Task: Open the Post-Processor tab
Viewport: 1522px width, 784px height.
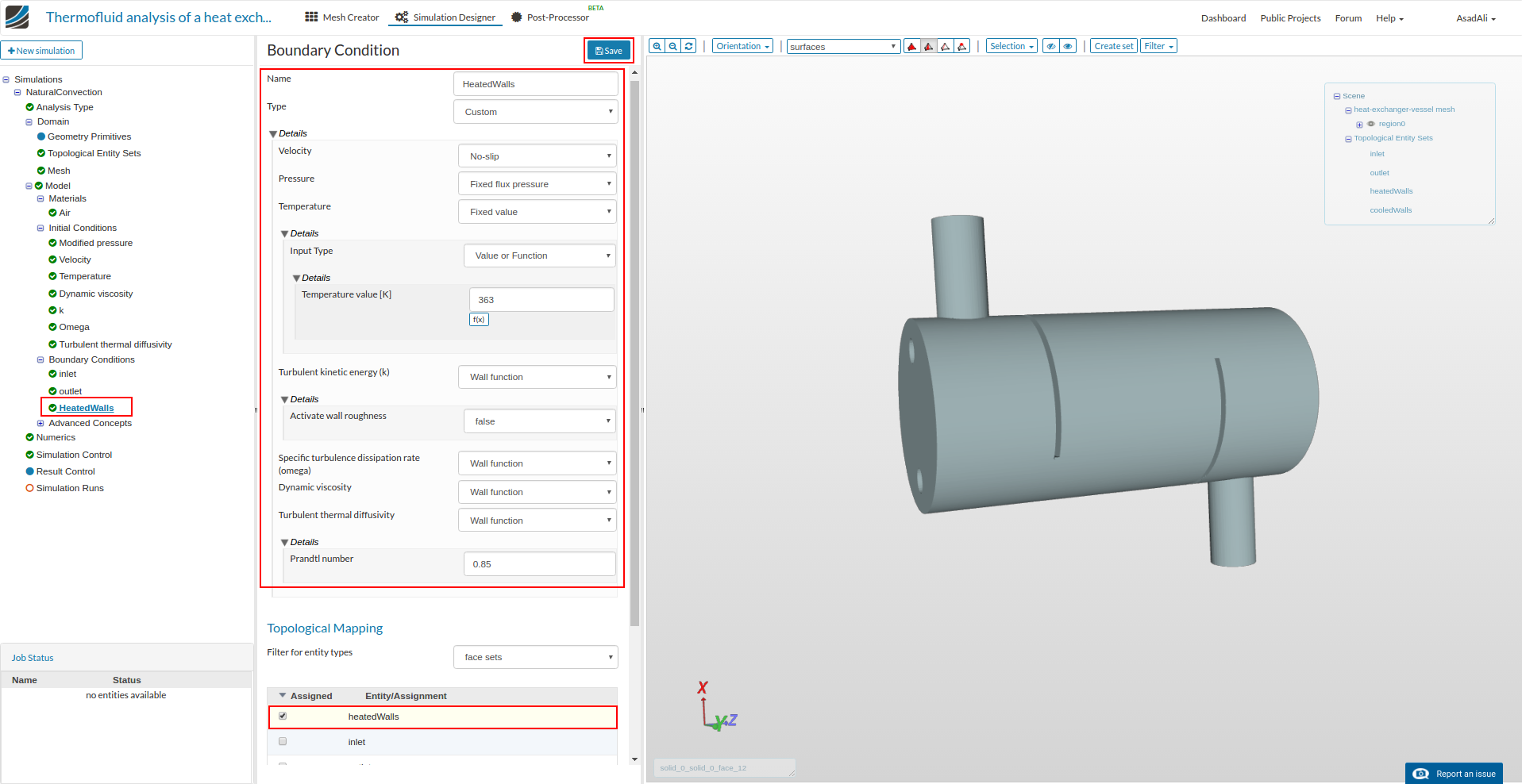Action: point(549,17)
